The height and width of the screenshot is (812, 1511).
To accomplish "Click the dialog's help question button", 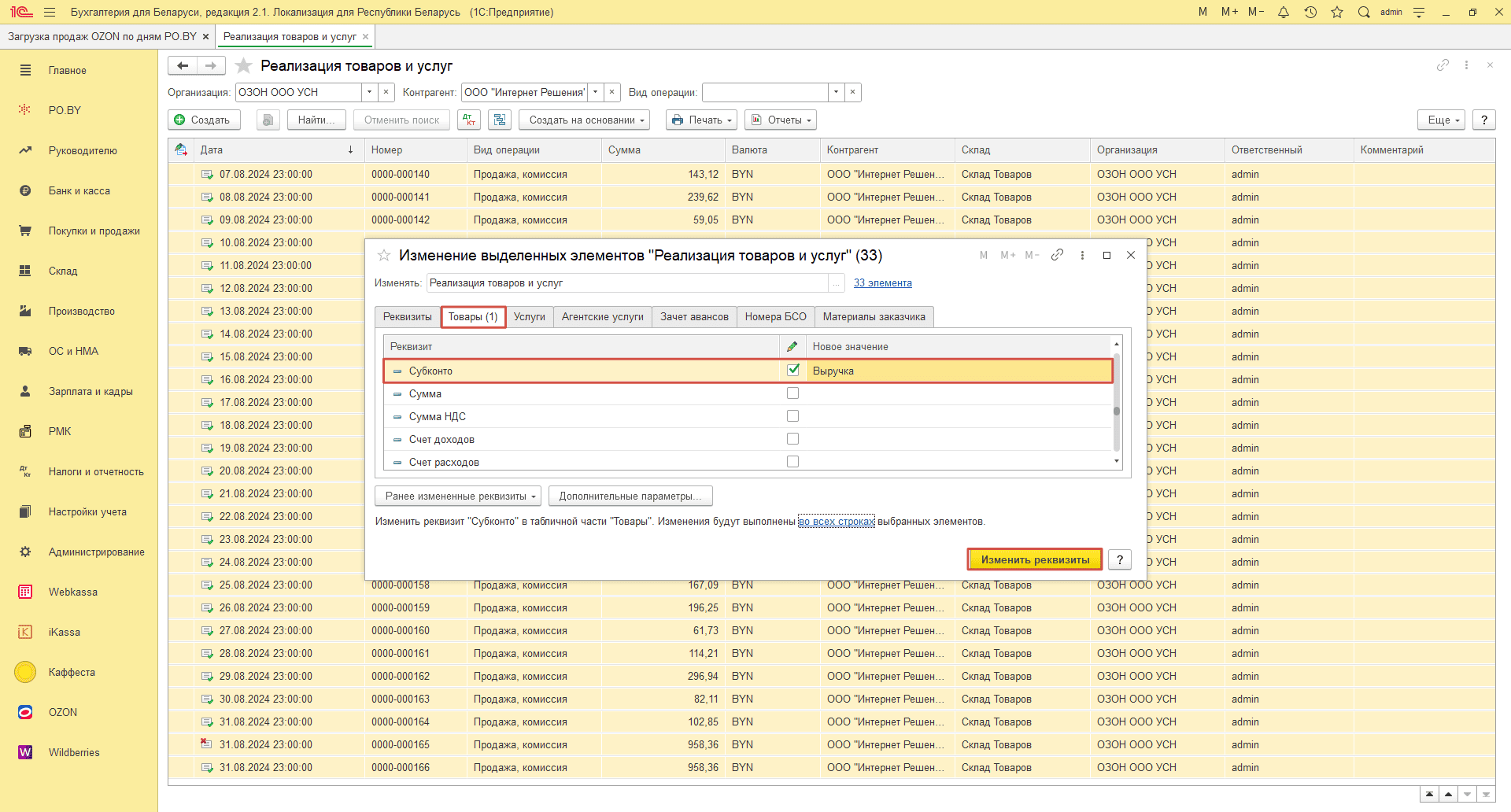I will pos(1120,559).
